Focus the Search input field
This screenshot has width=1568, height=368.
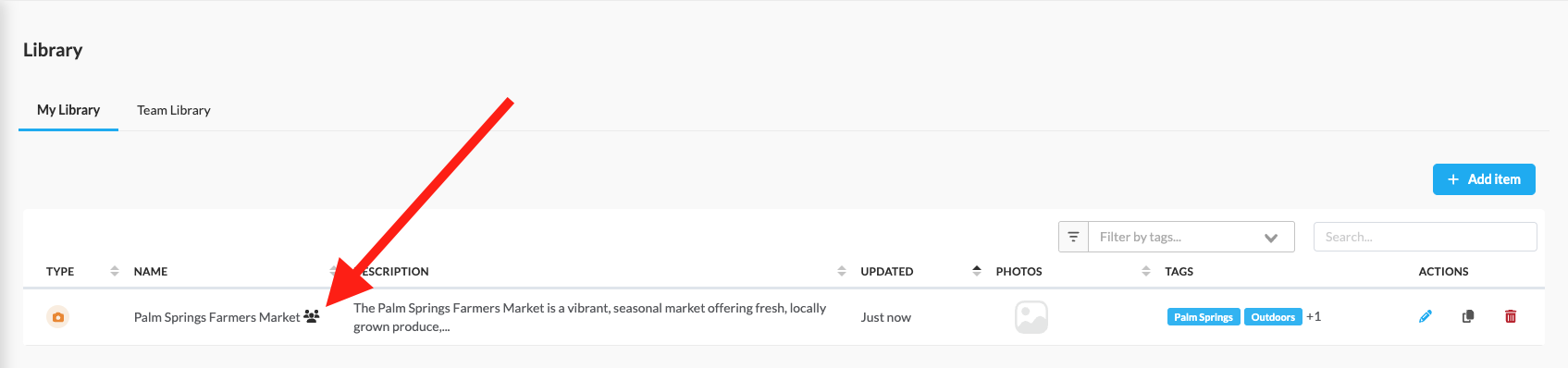click(1426, 237)
